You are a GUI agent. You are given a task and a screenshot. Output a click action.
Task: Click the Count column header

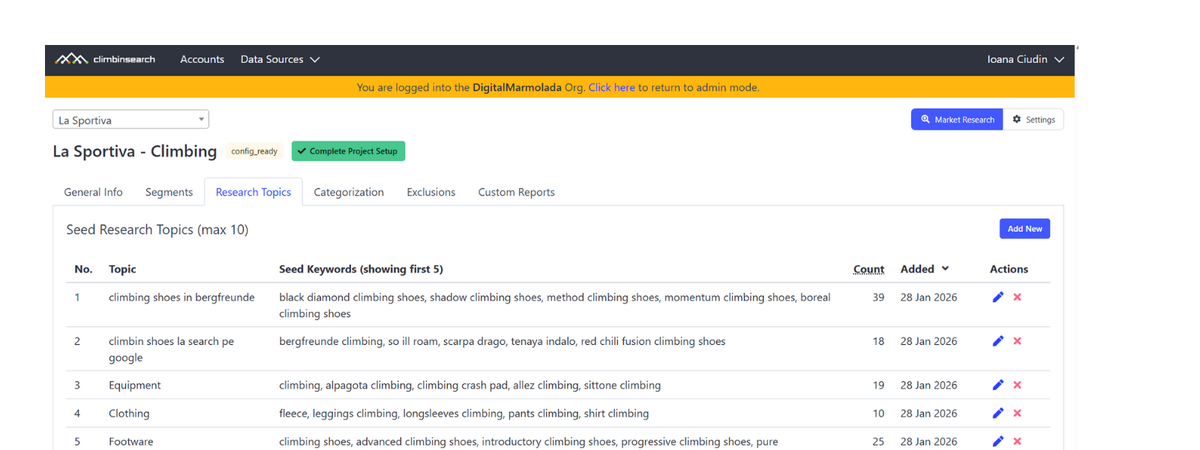click(869, 269)
